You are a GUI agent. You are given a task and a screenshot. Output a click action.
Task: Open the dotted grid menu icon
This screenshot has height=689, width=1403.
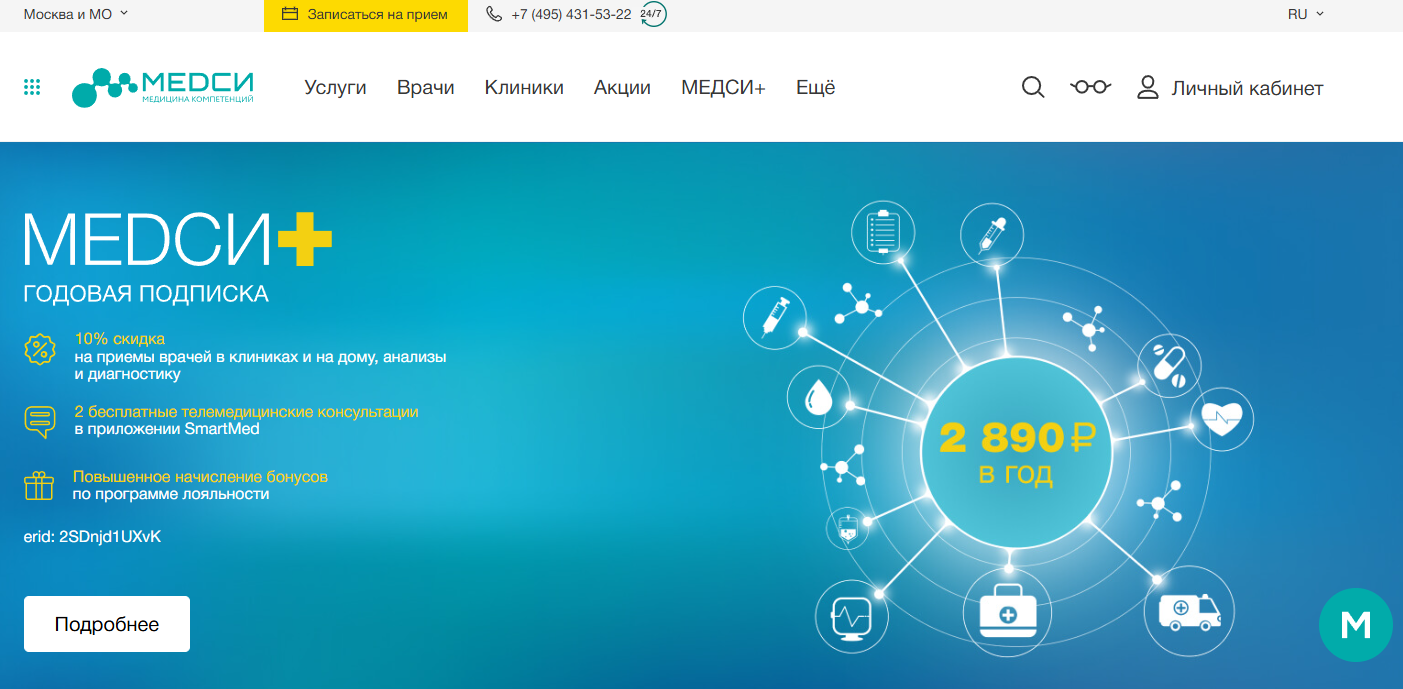(32, 88)
